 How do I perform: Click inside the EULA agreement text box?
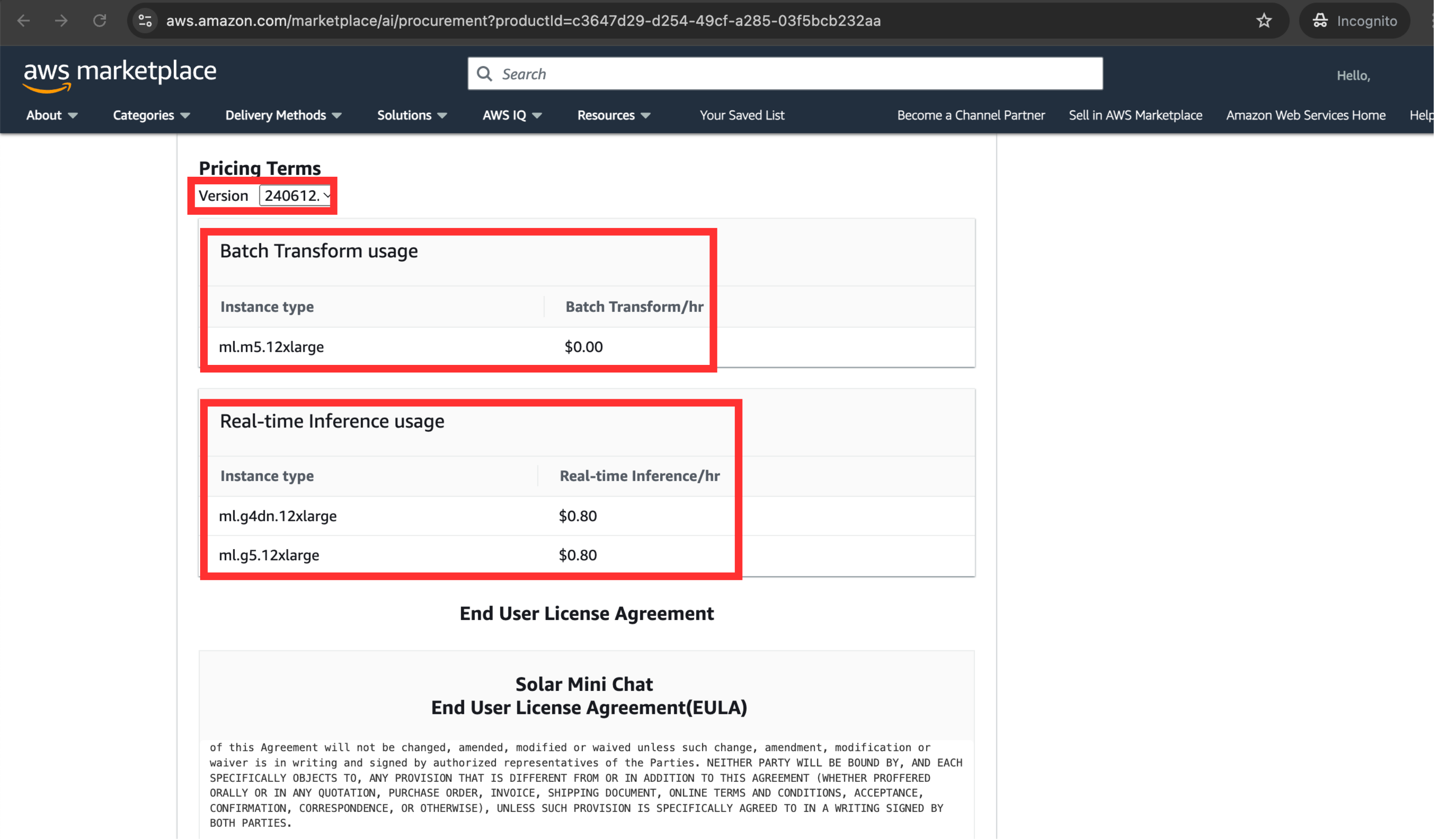586,785
